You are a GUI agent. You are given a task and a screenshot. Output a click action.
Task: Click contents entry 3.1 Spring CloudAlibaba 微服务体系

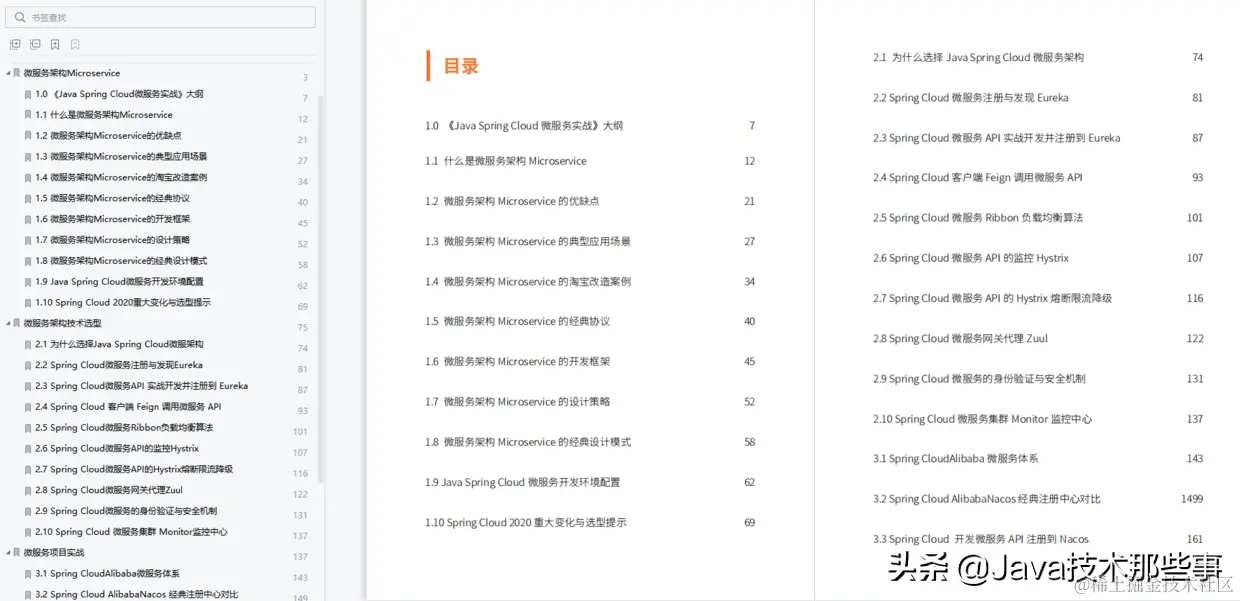955,459
